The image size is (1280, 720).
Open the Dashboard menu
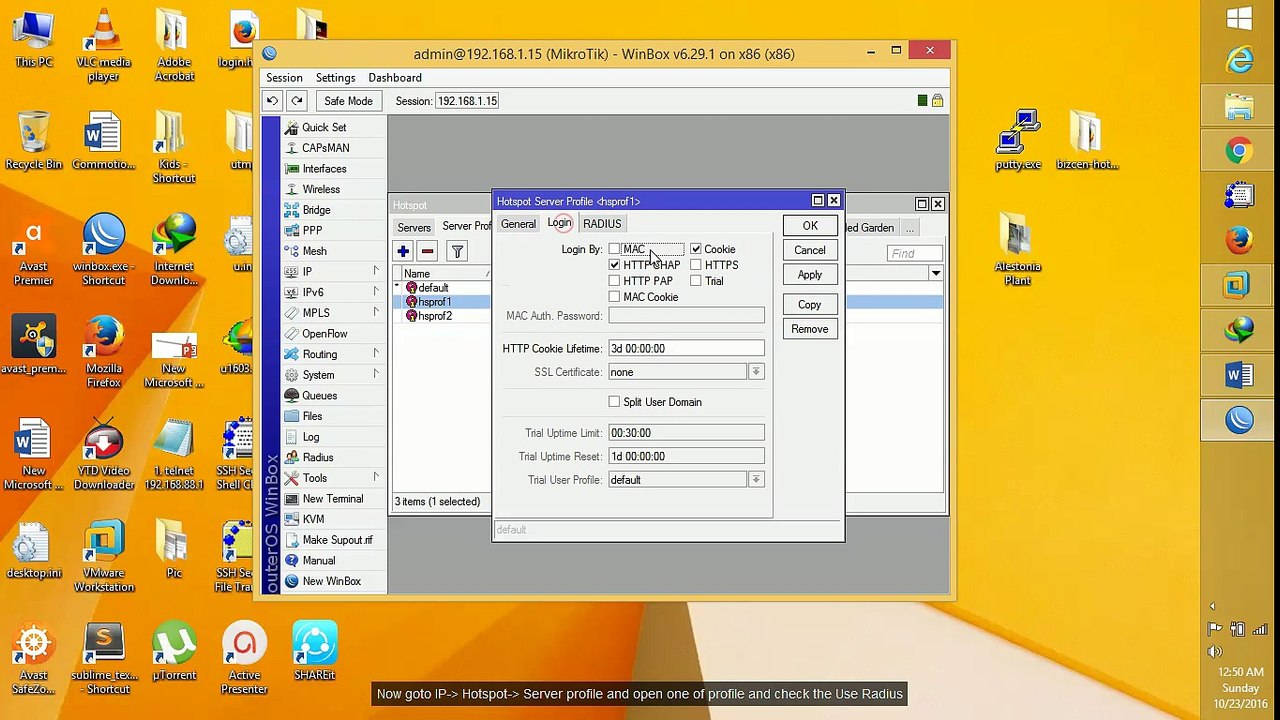click(395, 78)
